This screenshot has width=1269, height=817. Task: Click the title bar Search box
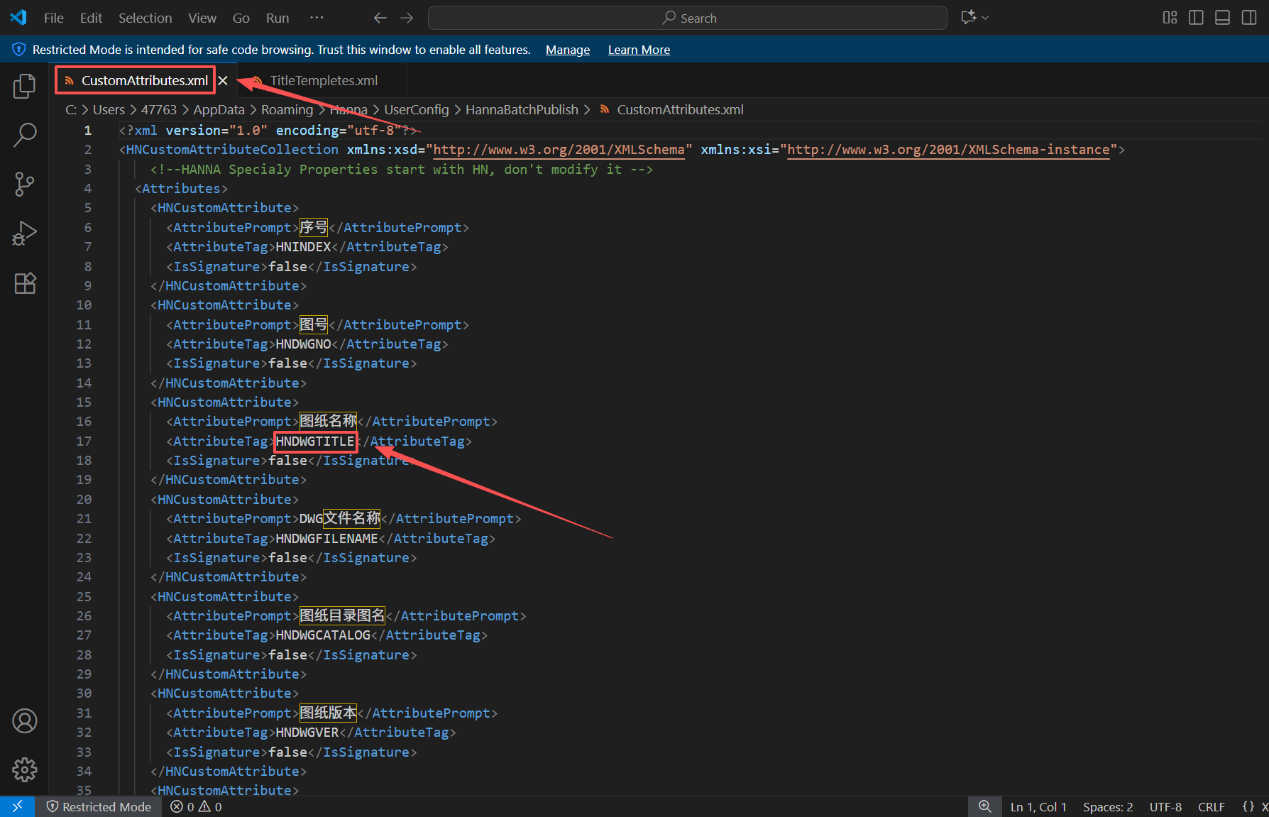click(688, 18)
